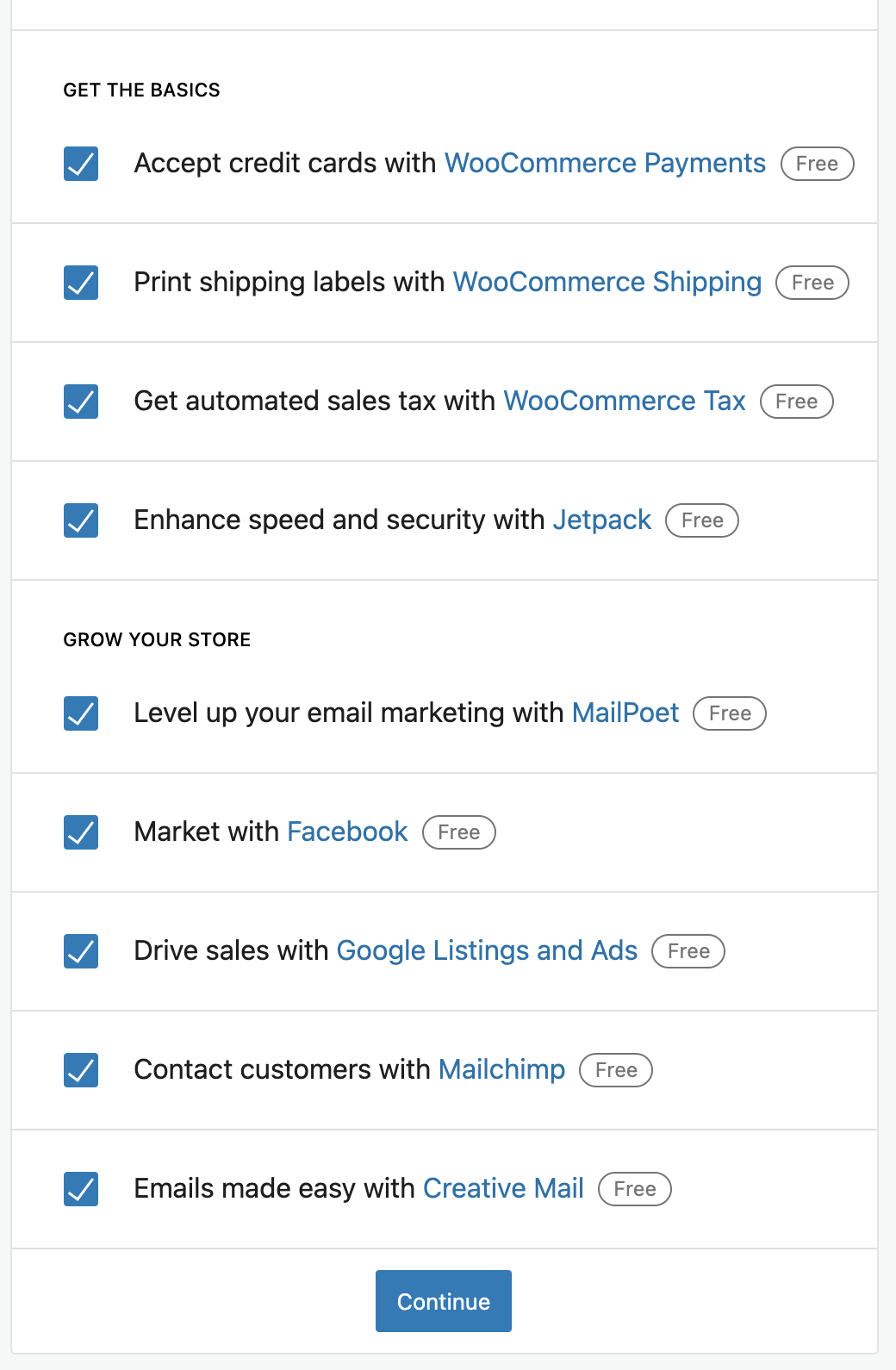
Task: Click the Free badge beside WooCommerce Payments
Action: 817,164
